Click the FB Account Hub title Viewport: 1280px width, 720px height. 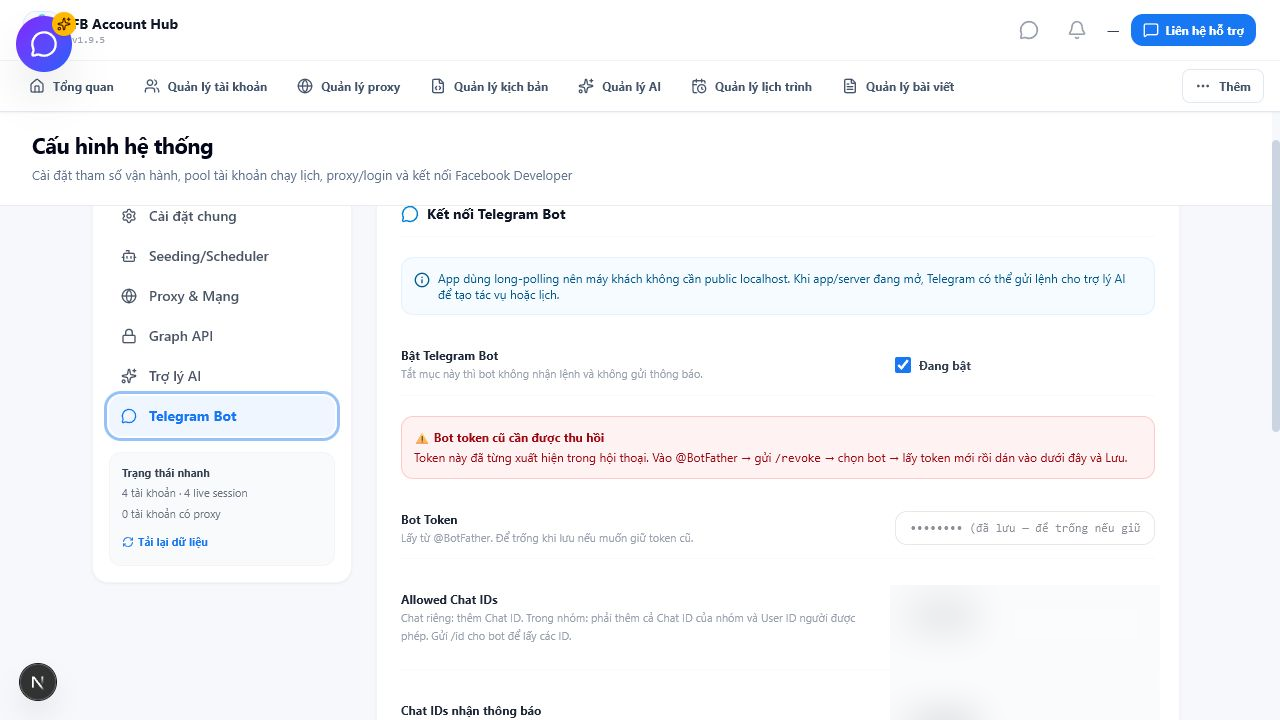pos(126,24)
